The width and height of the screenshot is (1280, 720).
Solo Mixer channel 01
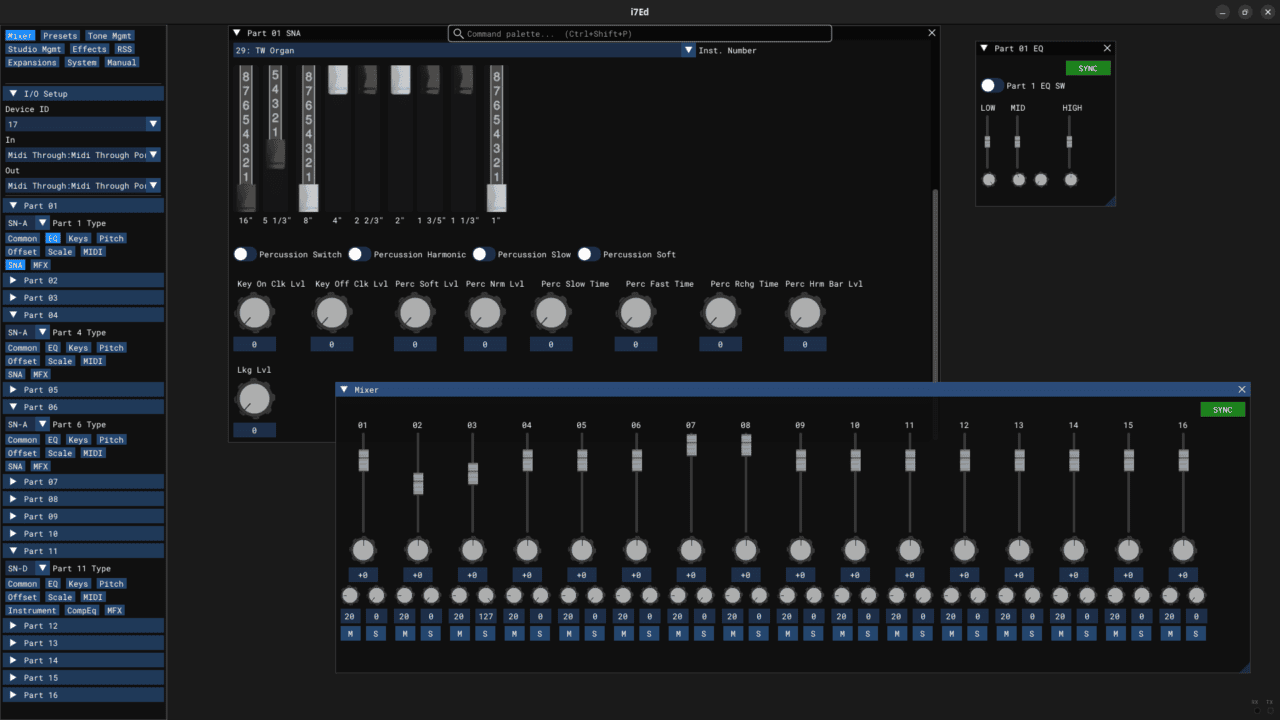376,633
